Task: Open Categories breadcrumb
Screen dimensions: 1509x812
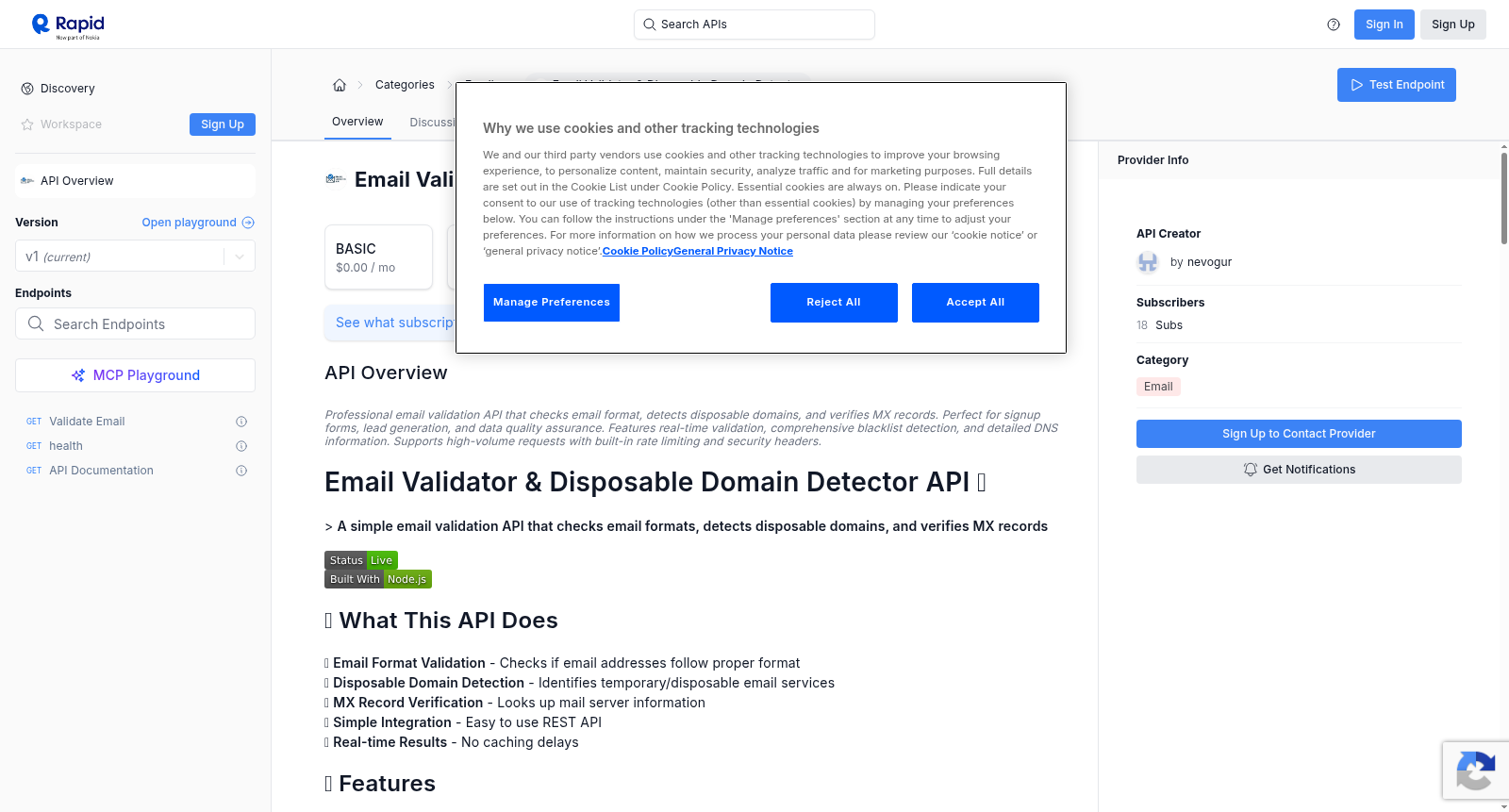Action: click(x=405, y=85)
